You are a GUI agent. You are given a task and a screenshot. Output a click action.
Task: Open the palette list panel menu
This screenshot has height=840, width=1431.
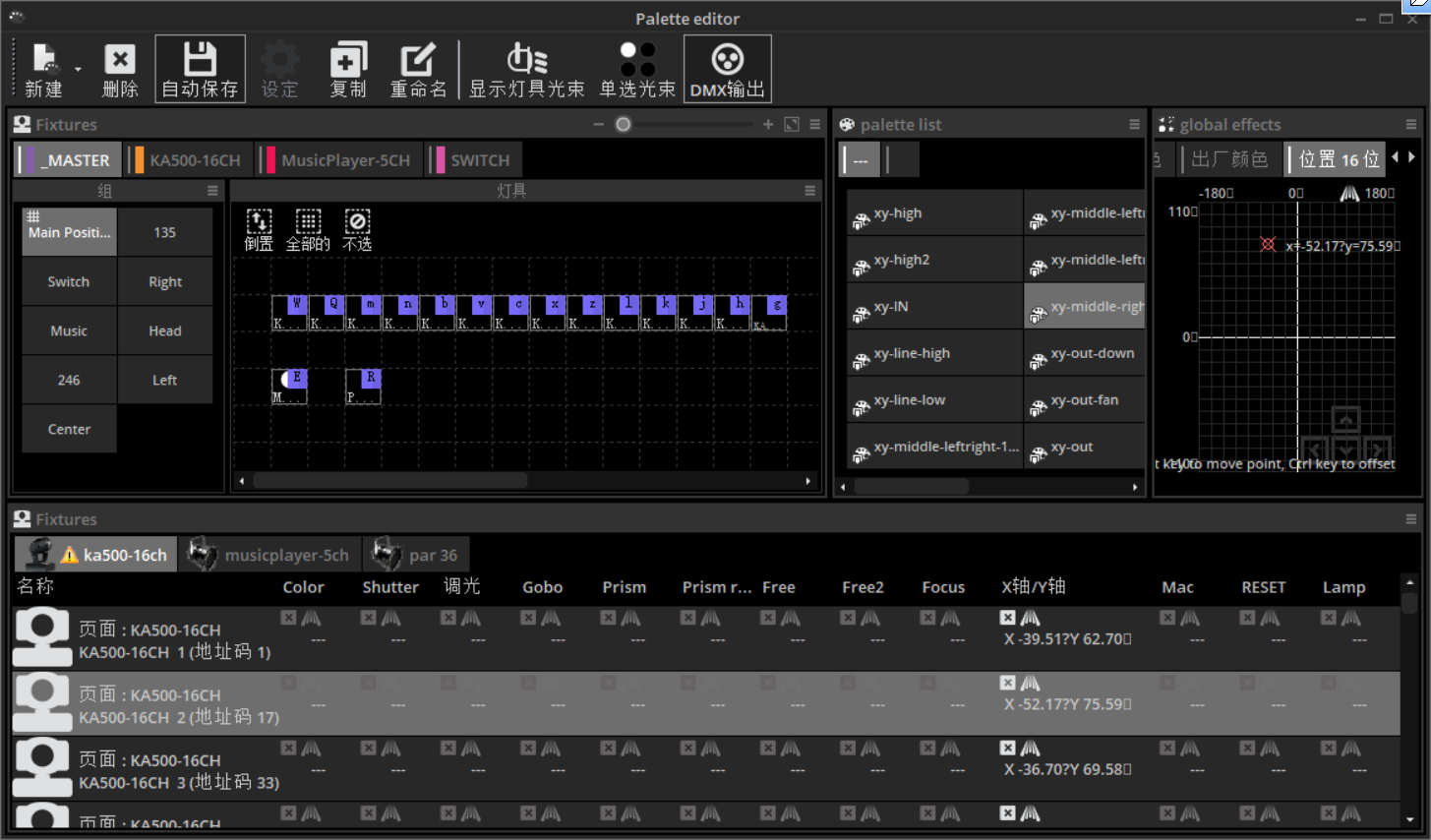point(1134,125)
